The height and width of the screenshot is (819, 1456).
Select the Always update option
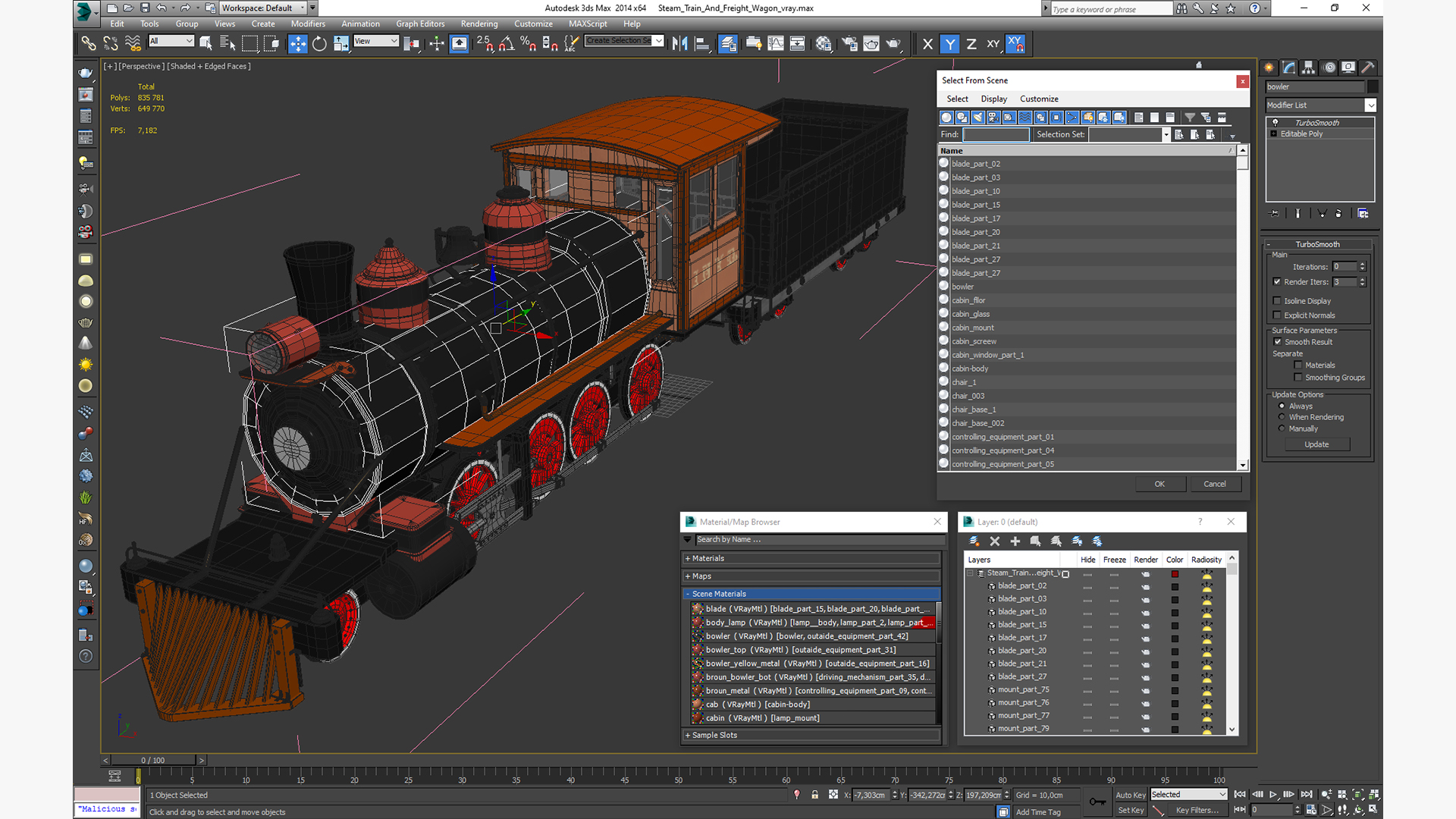(1282, 406)
